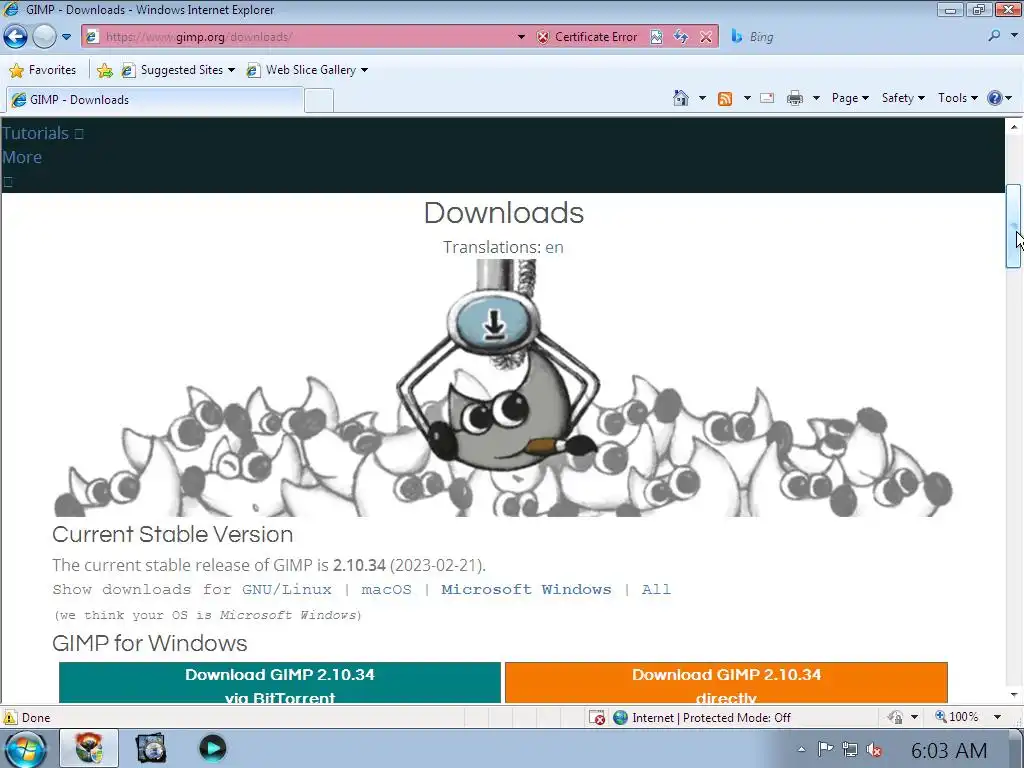Click the Read Mail icon

click(767, 98)
